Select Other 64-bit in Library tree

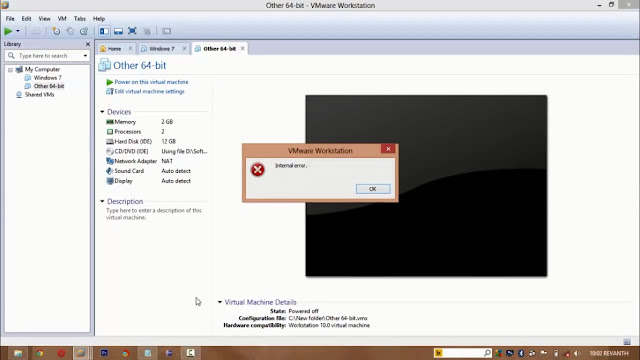point(49,86)
